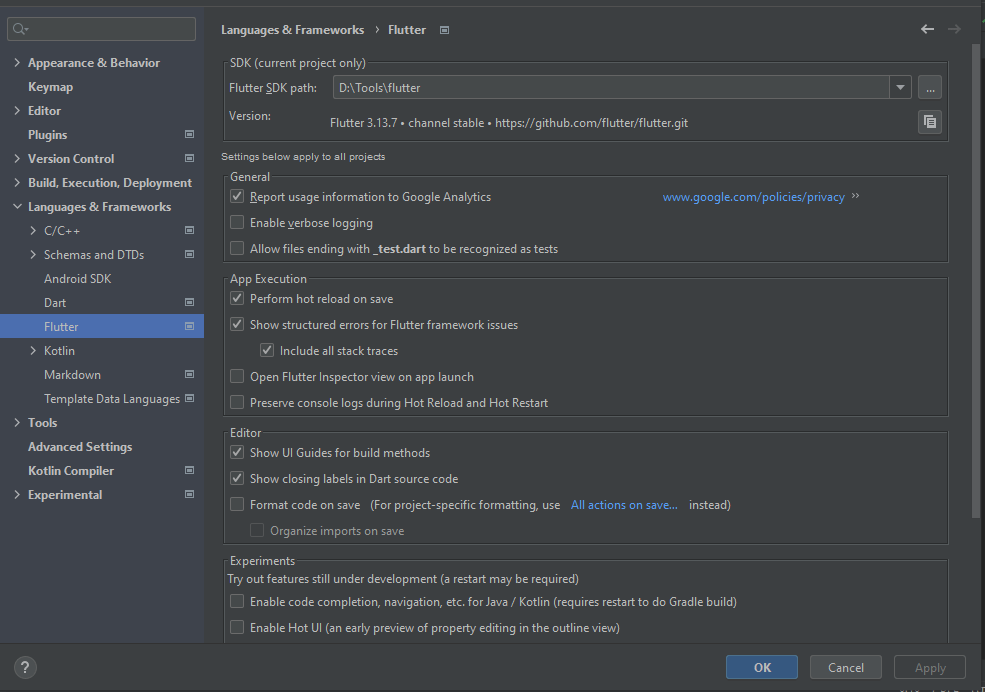Open help via the question mark icon
This screenshot has height=692, width=985.
tap(24, 667)
